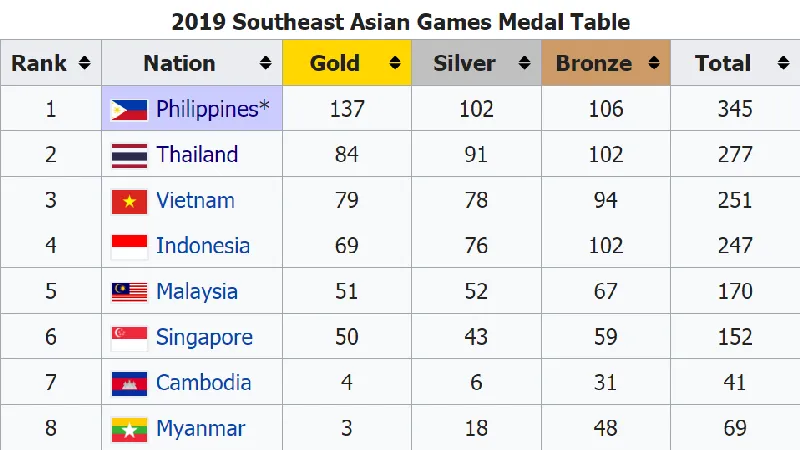Open the Thailand link
The width and height of the screenshot is (800, 450).
point(197,155)
